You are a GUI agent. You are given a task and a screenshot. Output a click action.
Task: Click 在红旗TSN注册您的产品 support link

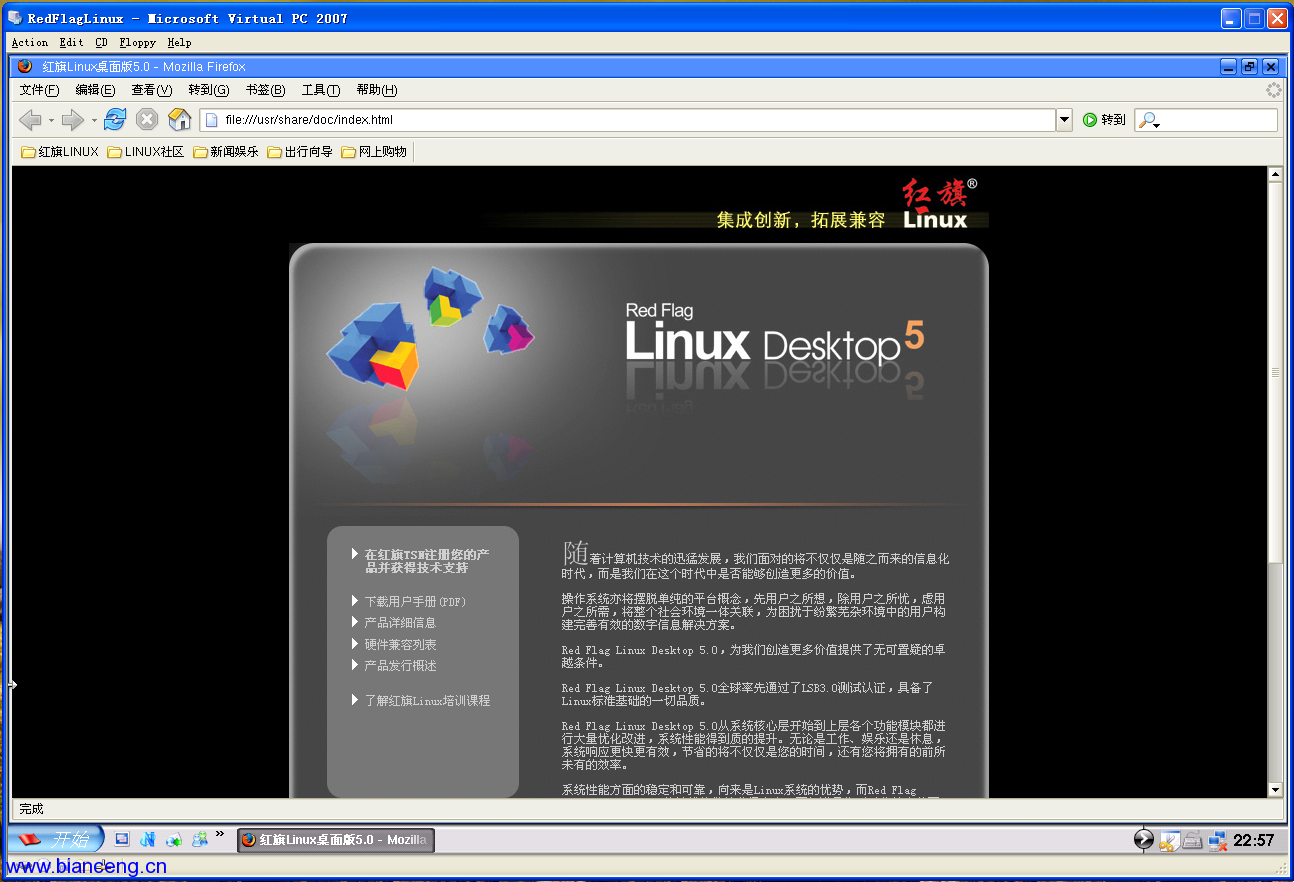click(x=427, y=561)
